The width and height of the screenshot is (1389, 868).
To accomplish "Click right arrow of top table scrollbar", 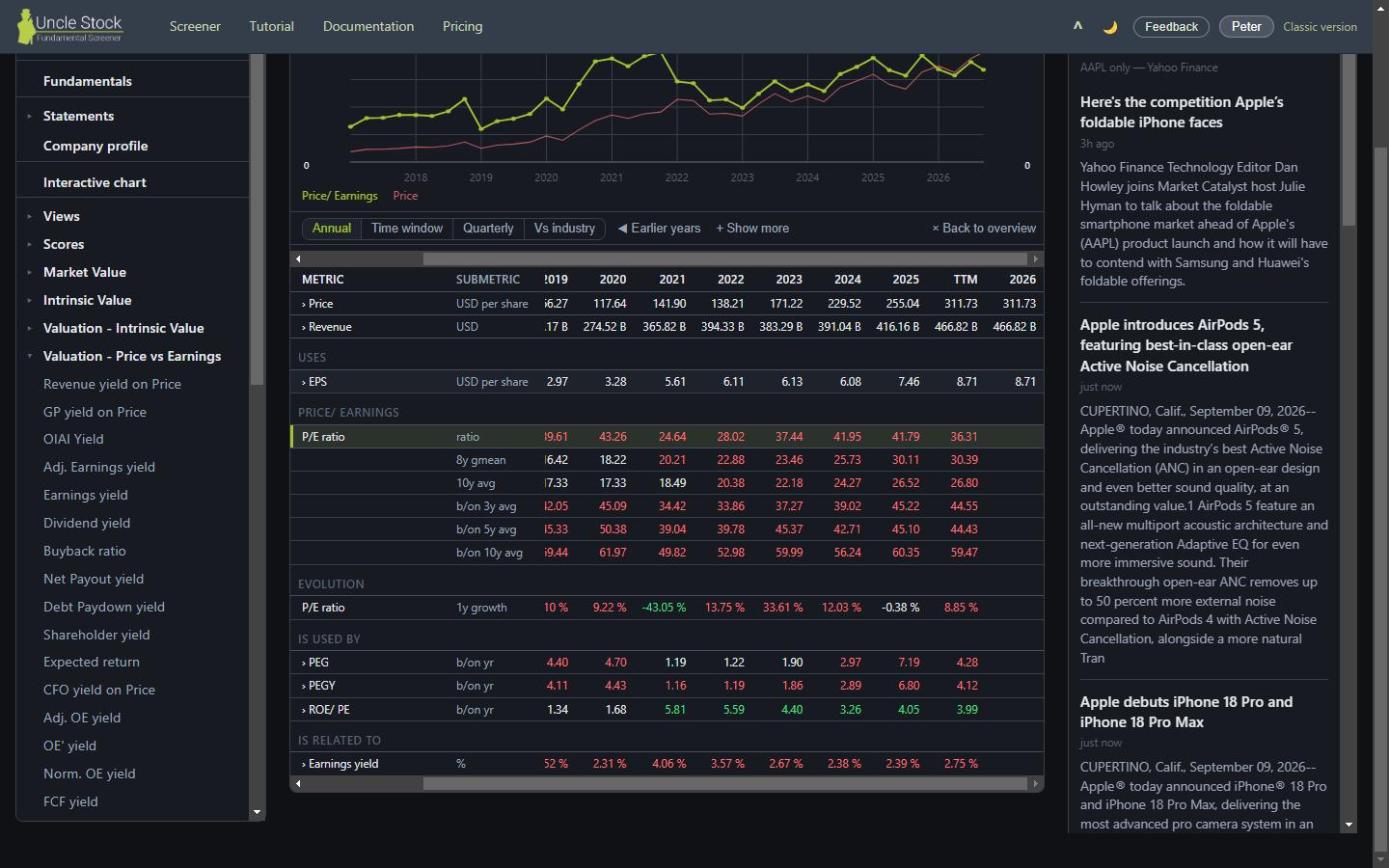I will [1036, 259].
